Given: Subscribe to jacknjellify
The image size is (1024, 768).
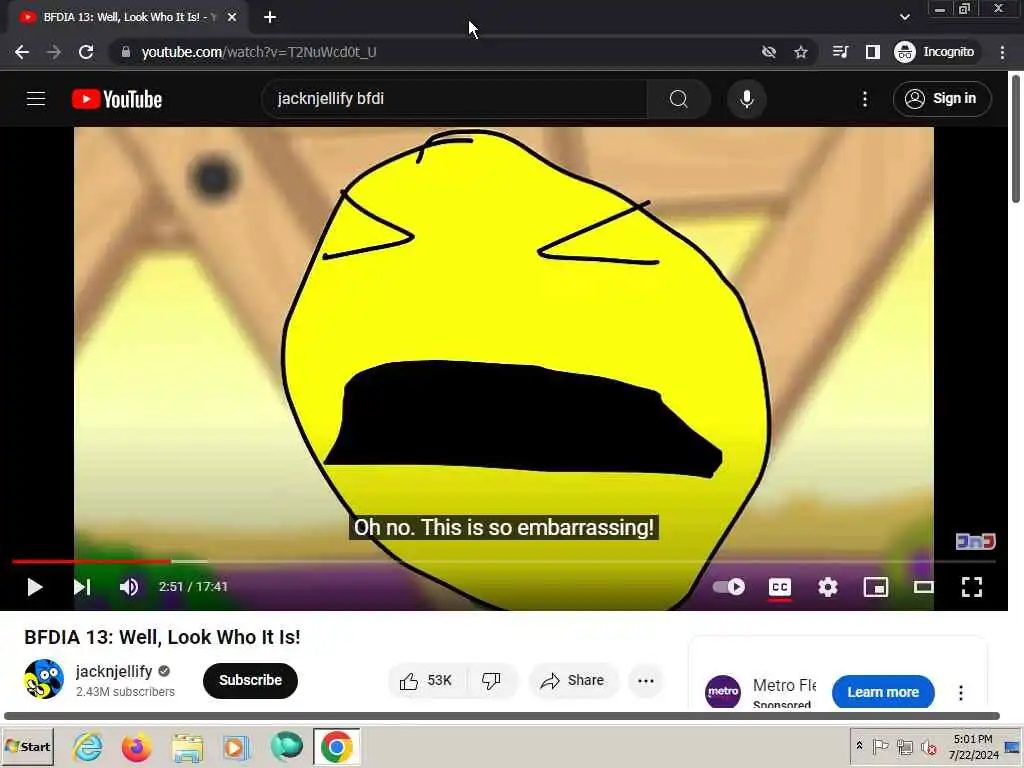Looking at the screenshot, I should coord(250,680).
